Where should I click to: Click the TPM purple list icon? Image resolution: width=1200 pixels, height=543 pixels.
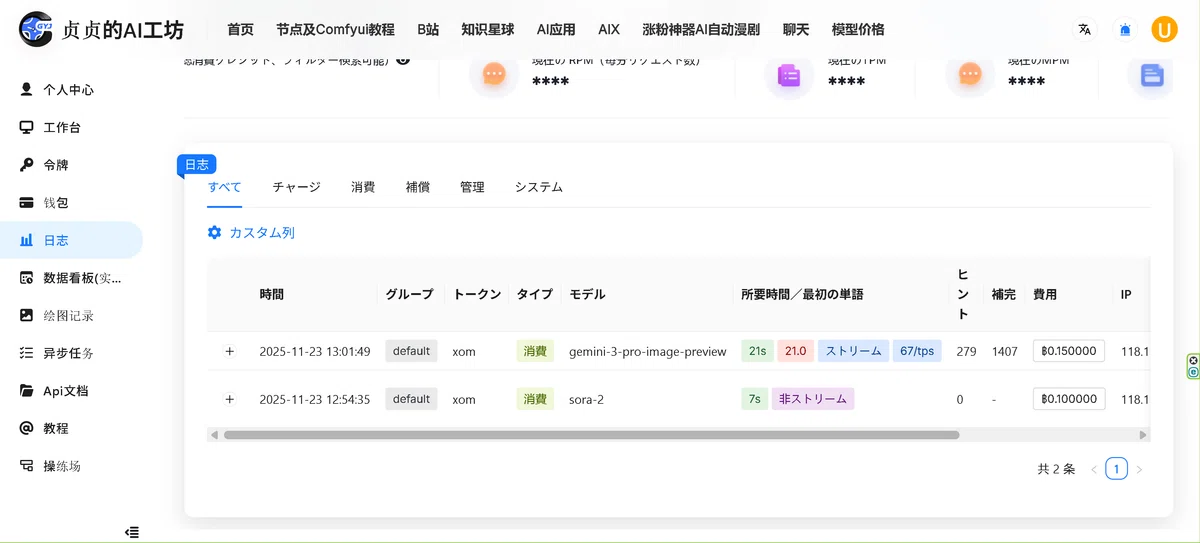(x=789, y=74)
